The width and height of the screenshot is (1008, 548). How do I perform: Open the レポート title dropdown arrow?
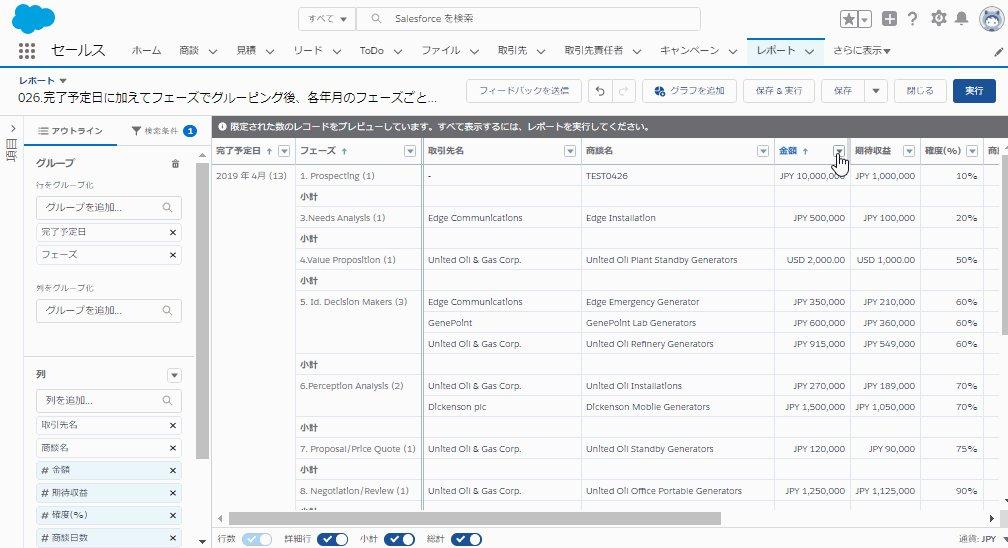coord(63,81)
